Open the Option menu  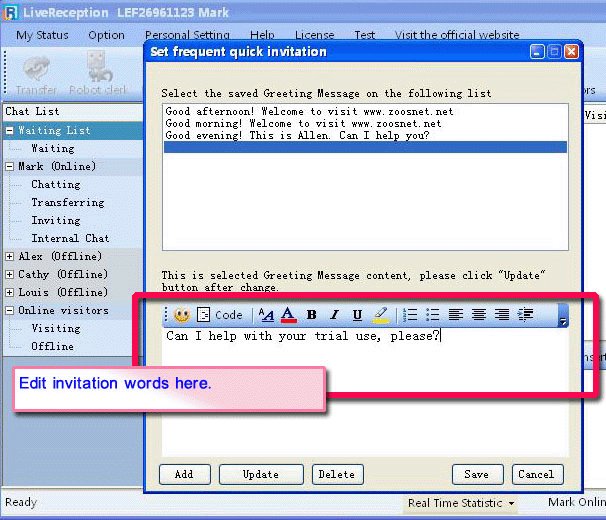pos(106,35)
